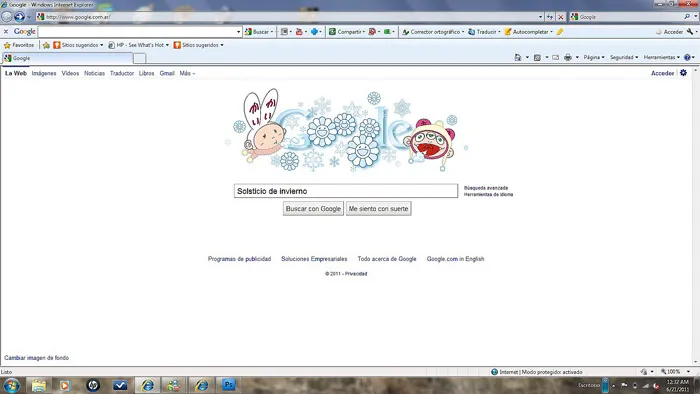This screenshot has width=700, height=394.
Task: Click the Google search provider box in IE
Action: tap(626, 17)
